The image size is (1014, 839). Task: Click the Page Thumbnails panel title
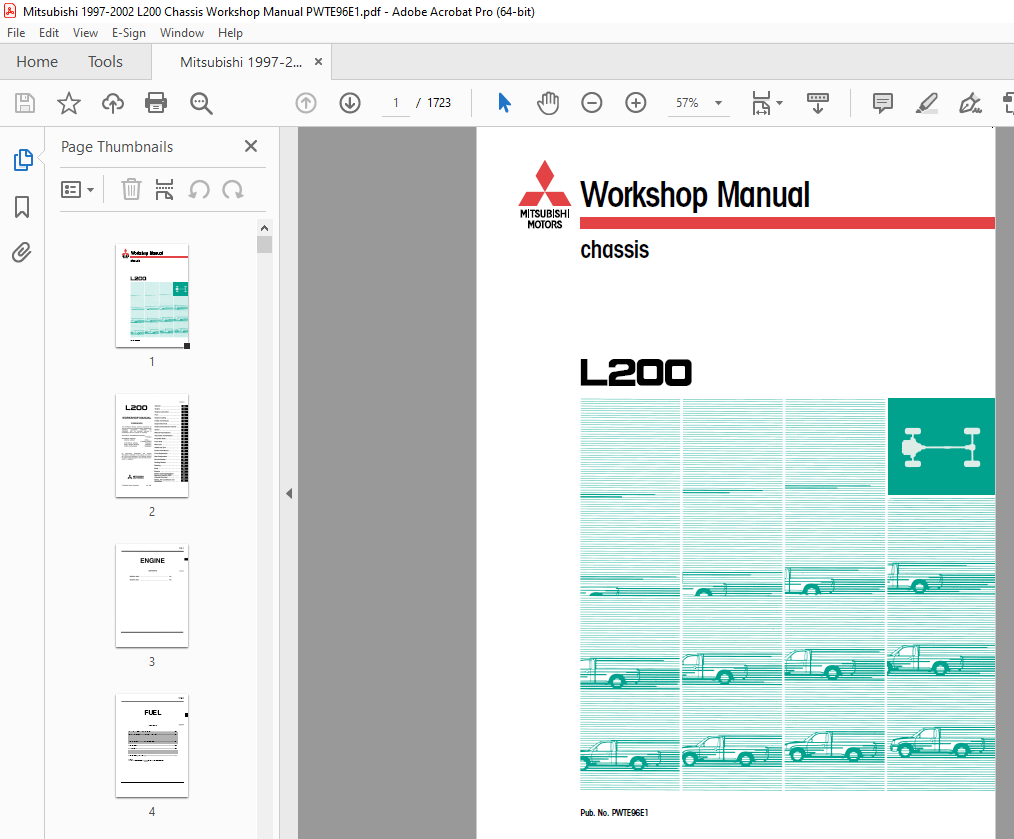117,147
